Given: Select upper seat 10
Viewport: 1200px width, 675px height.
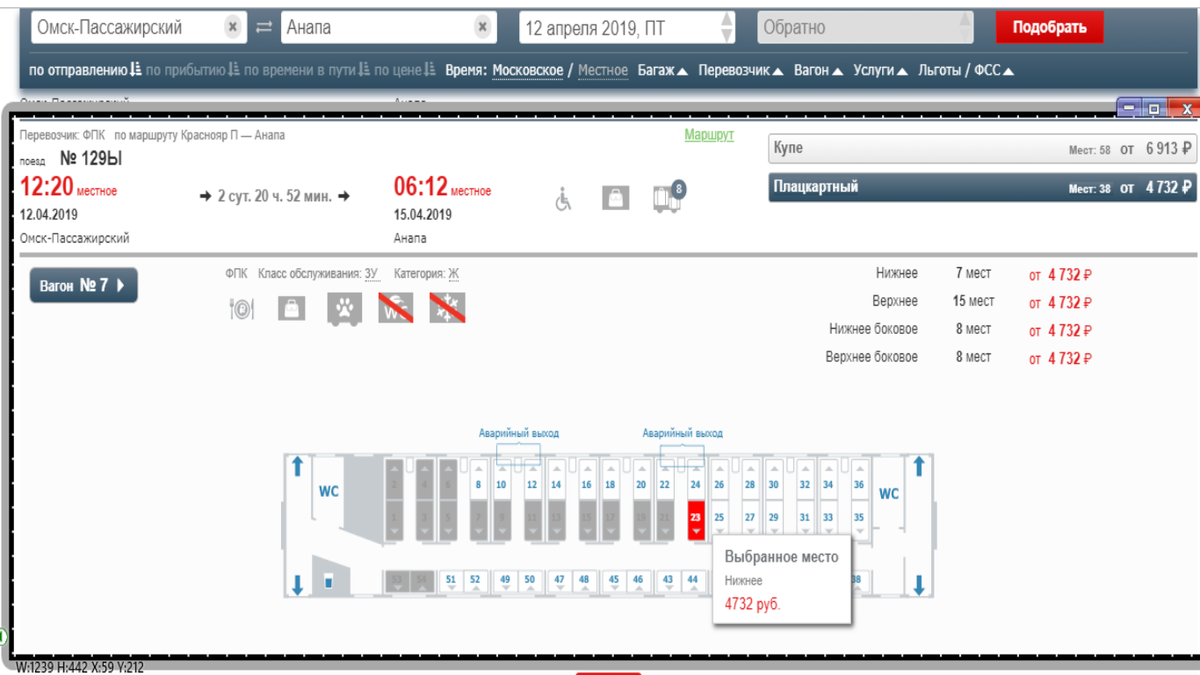Looking at the screenshot, I should pyautogui.click(x=502, y=479).
